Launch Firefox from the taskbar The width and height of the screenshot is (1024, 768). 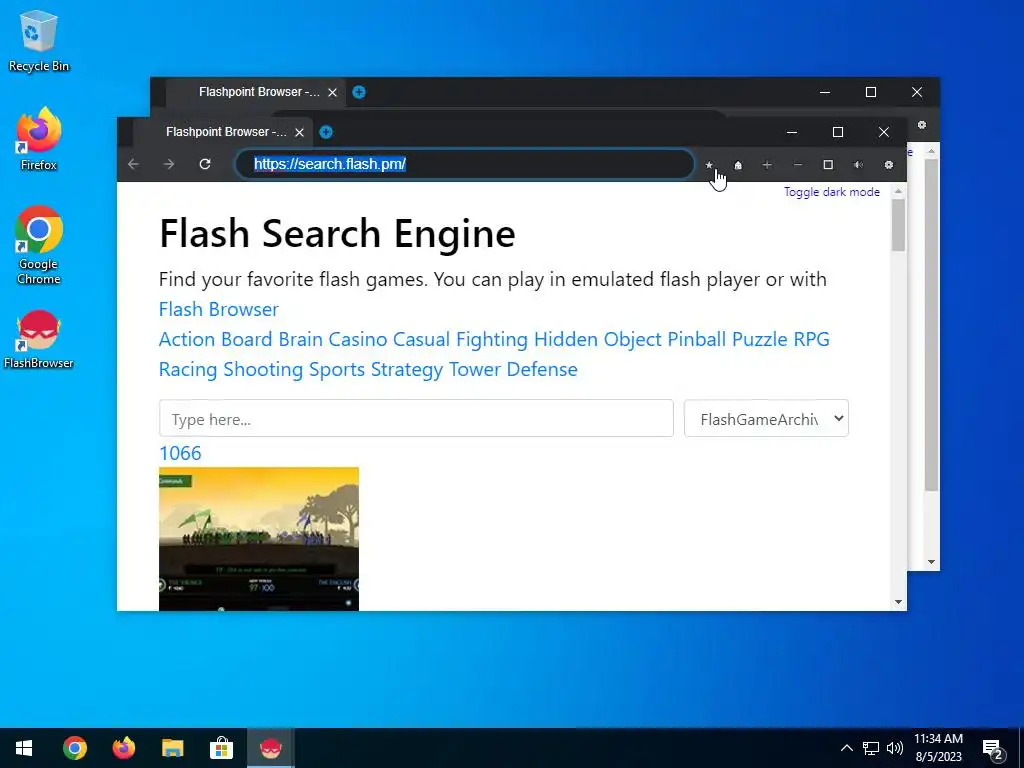click(123, 748)
